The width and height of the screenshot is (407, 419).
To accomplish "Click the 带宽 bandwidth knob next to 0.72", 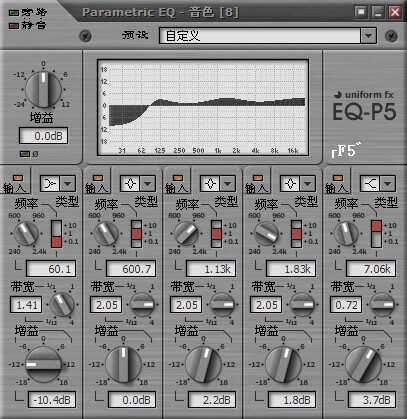I will [382, 304].
